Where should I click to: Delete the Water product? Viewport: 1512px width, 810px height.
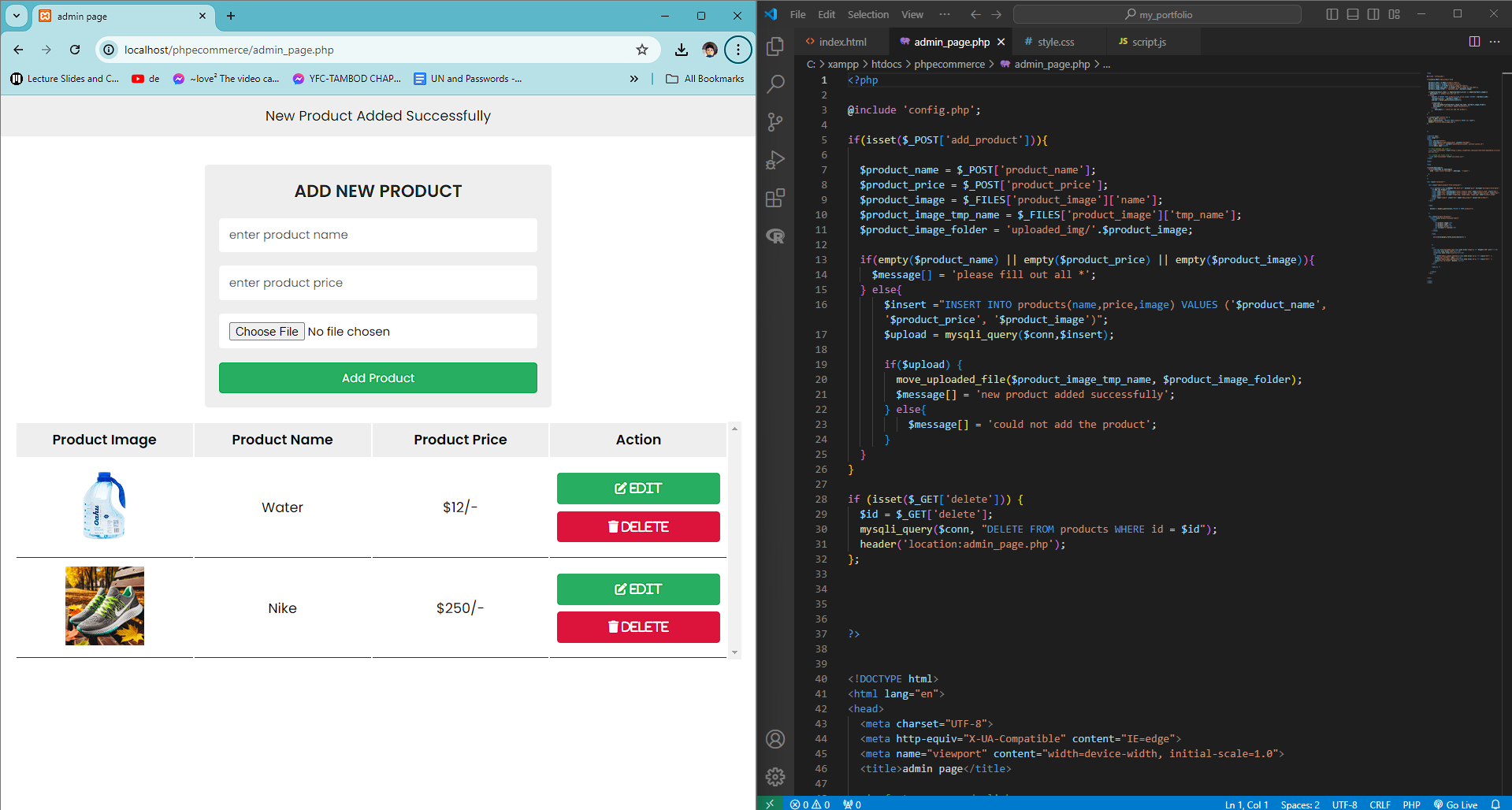tap(638, 527)
